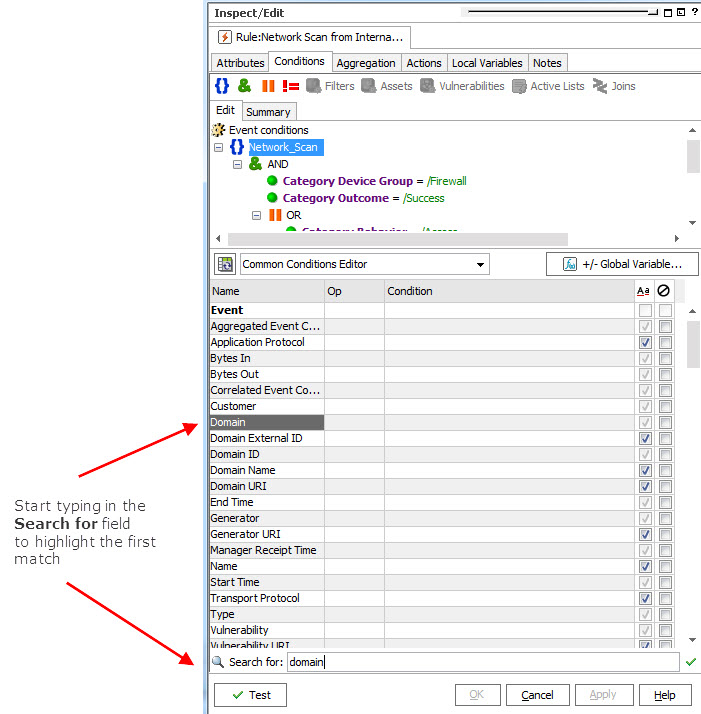Collapse the OR node in condition tree
The width and height of the screenshot is (701, 714).
[257, 215]
